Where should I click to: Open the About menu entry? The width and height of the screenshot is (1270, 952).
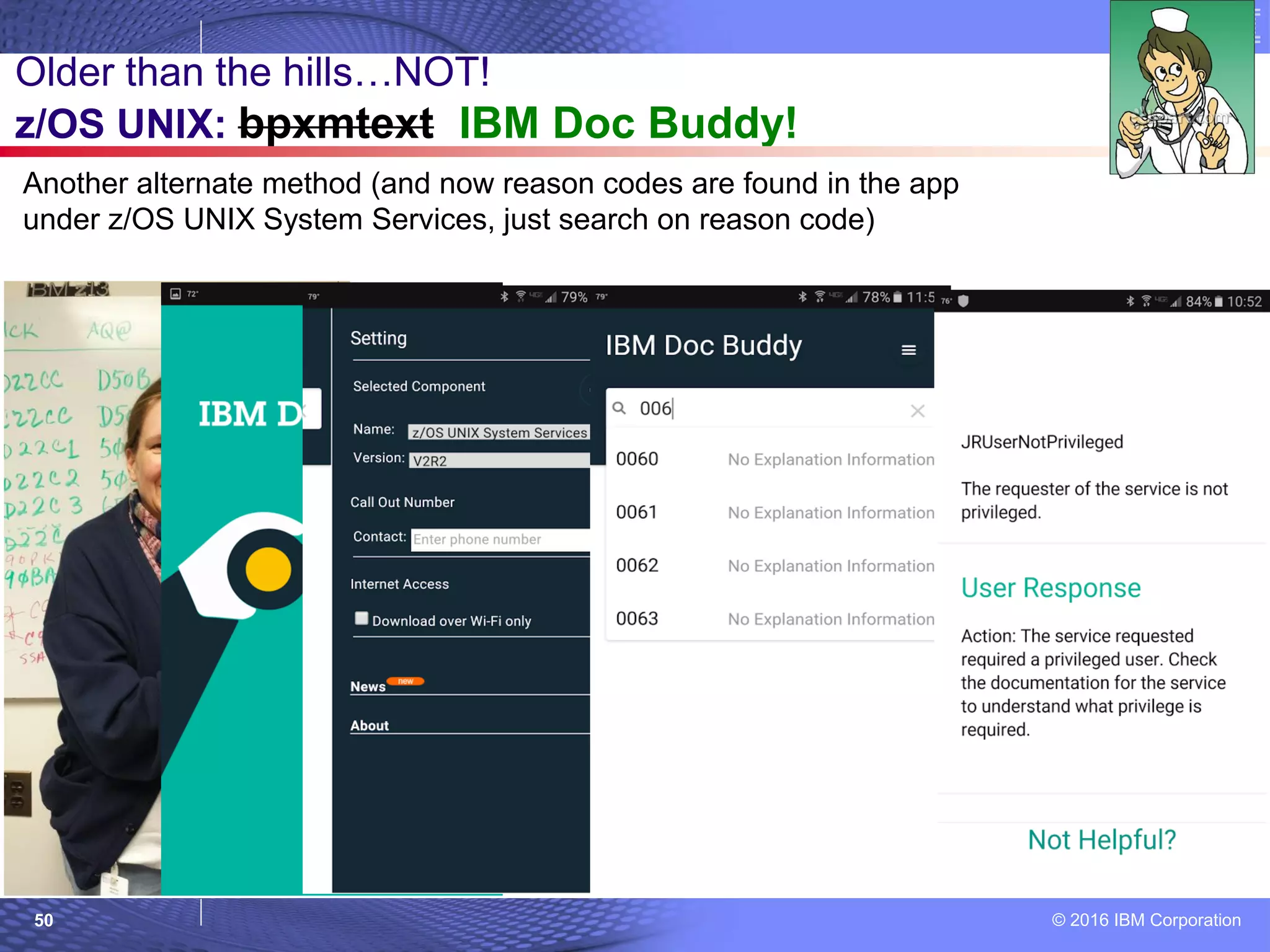click(x=370, y=726)
